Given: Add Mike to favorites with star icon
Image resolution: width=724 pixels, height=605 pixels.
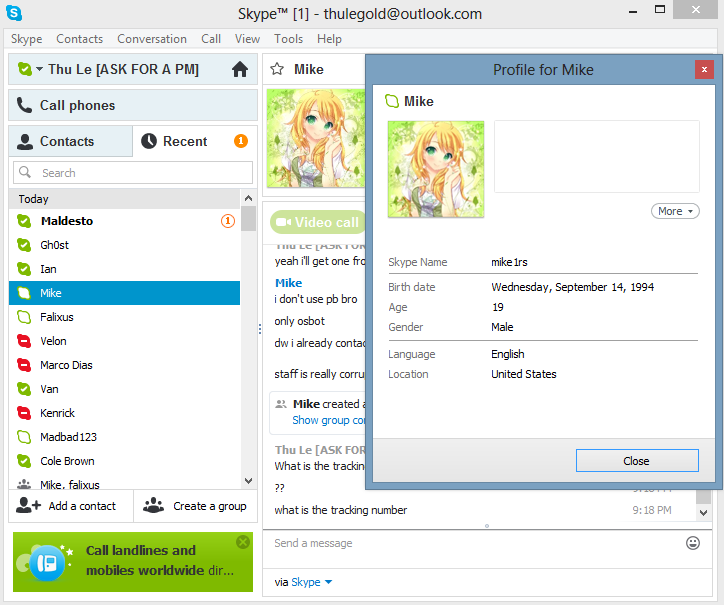Looking at the screenshot, I should (277, 69).
